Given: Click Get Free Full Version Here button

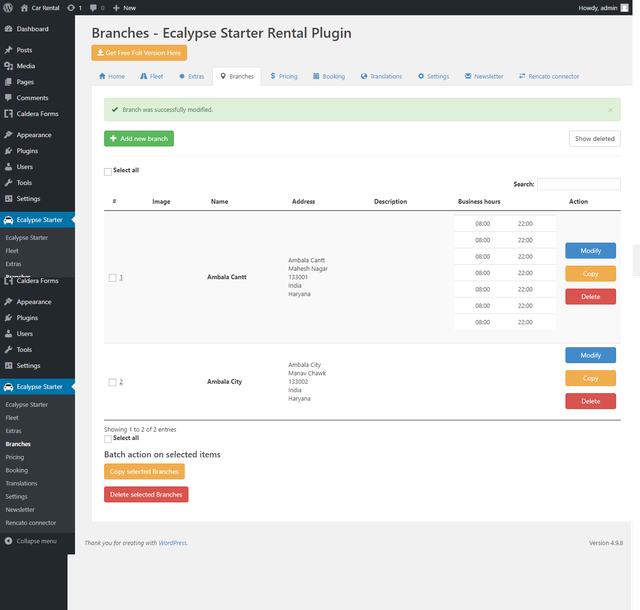Looking at the screenshot, I should tap(139, 53).
